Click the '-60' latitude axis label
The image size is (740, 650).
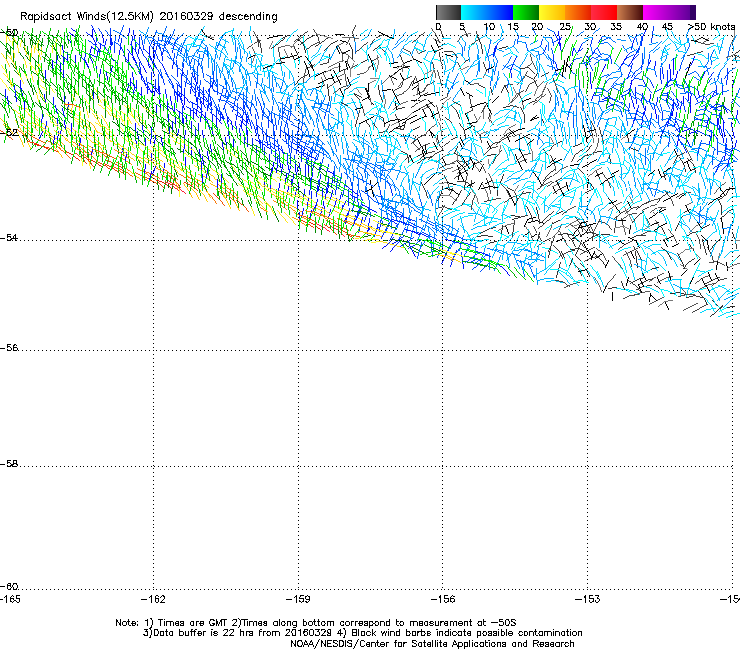pos(9,587)
